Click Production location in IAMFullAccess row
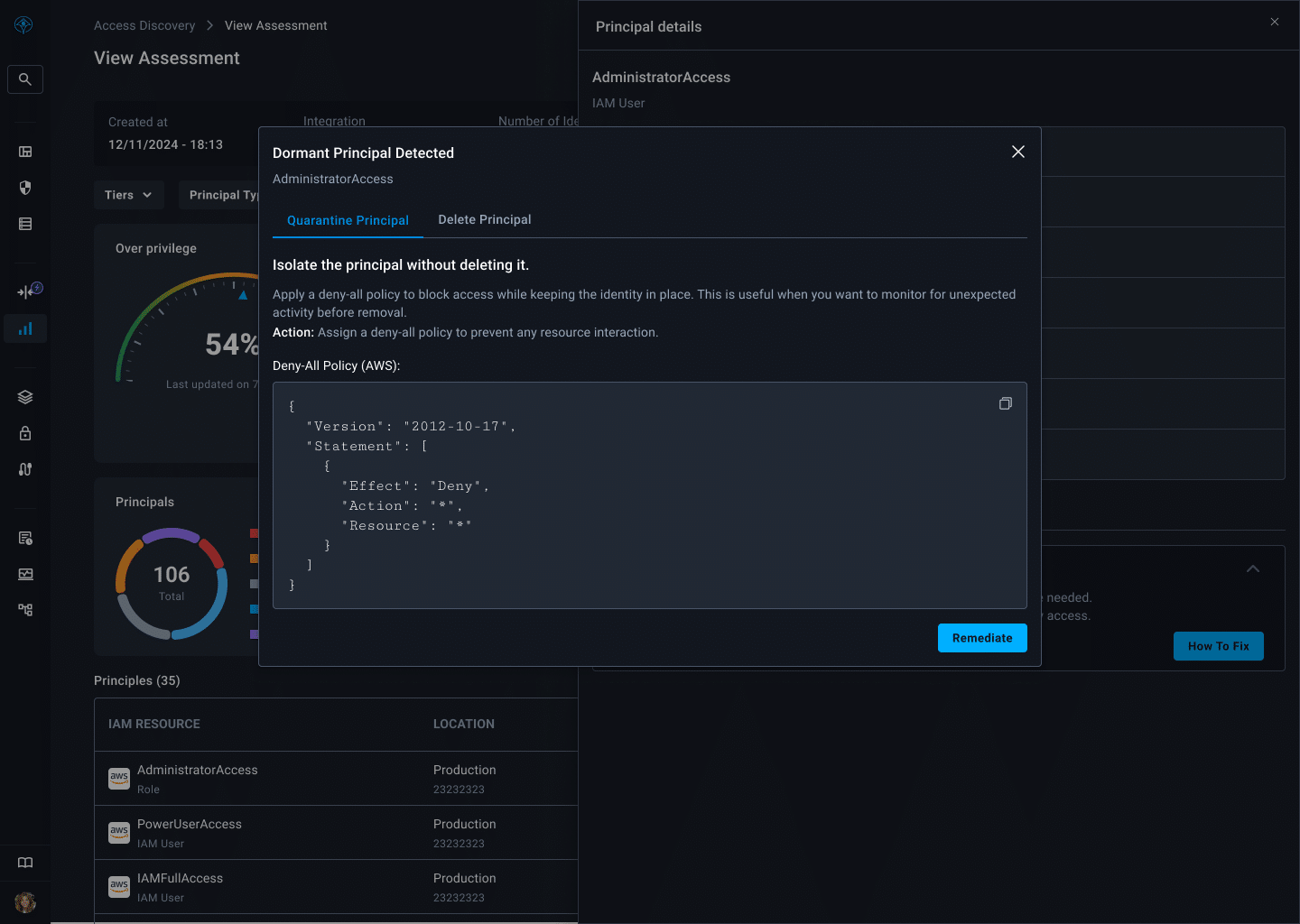 point(465,878)
